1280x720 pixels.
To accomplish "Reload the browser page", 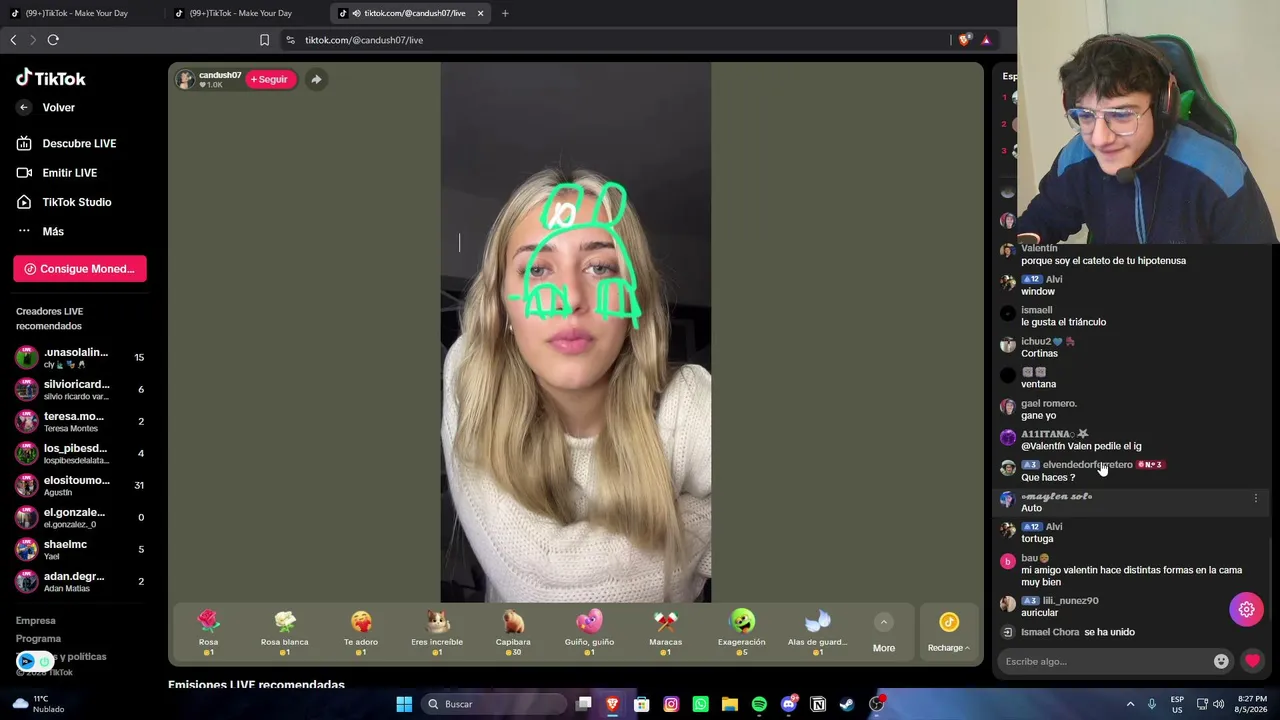I will tap(53, 40).
